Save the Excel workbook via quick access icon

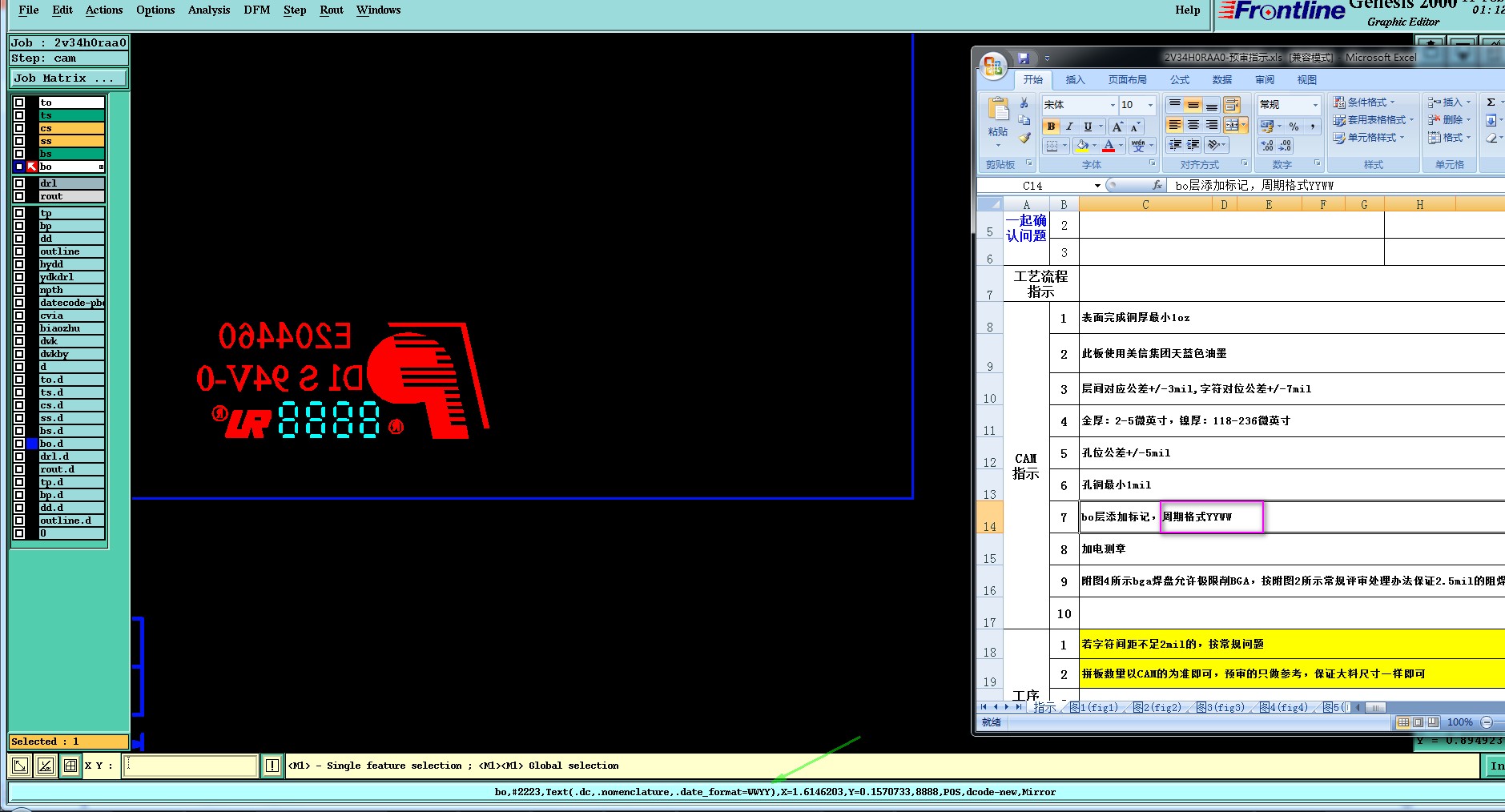[1023, 58]
